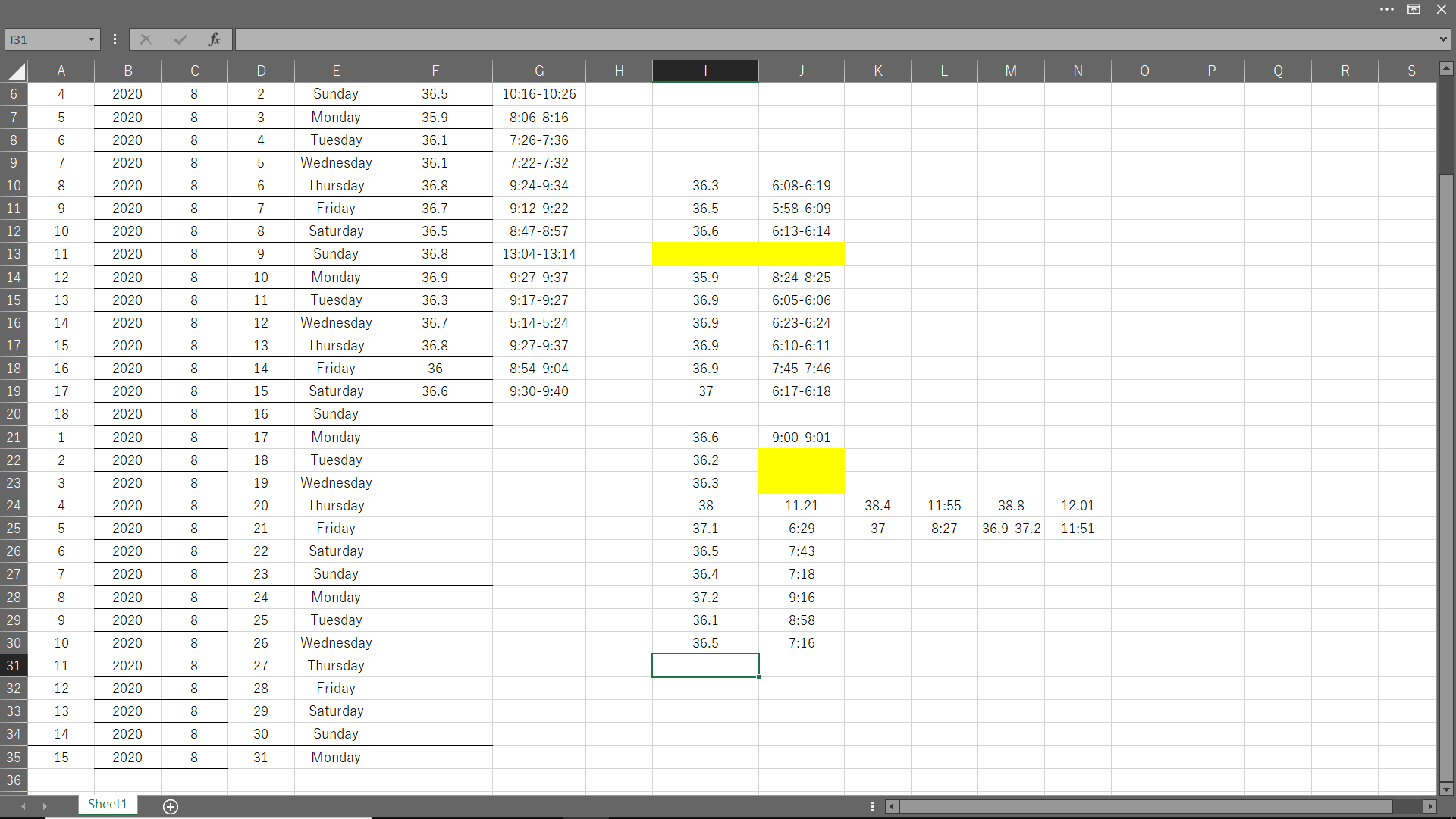This screenshot has height=819, width=1456.
Task: Select column I header
Action: [x=705, y=71]
